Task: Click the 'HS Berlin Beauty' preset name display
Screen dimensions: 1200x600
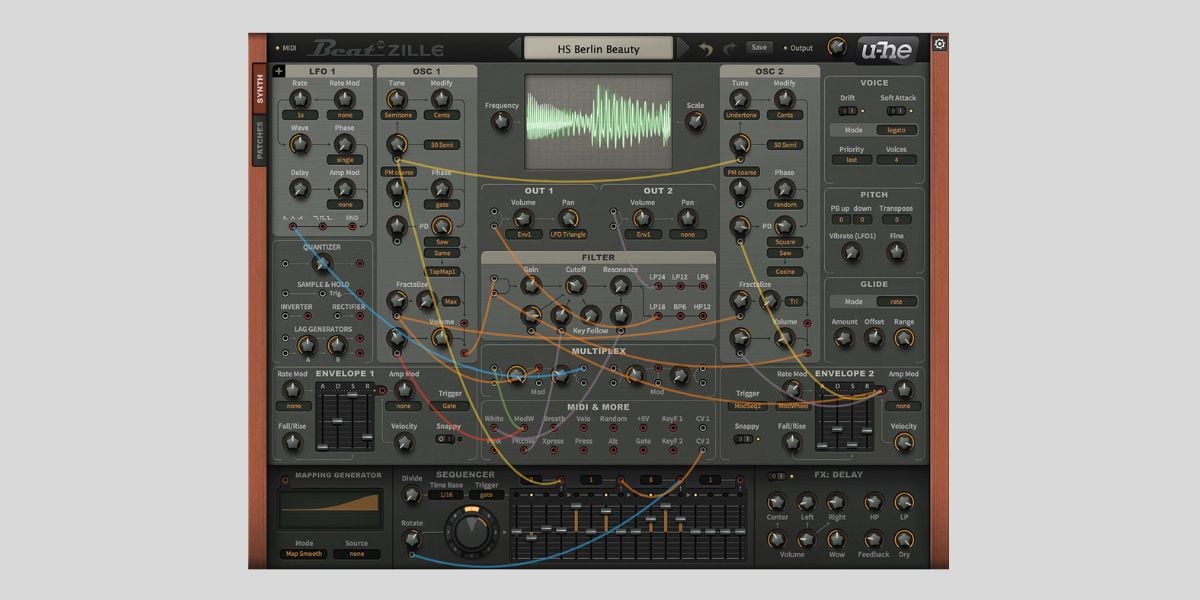Action: pos(598,48)
